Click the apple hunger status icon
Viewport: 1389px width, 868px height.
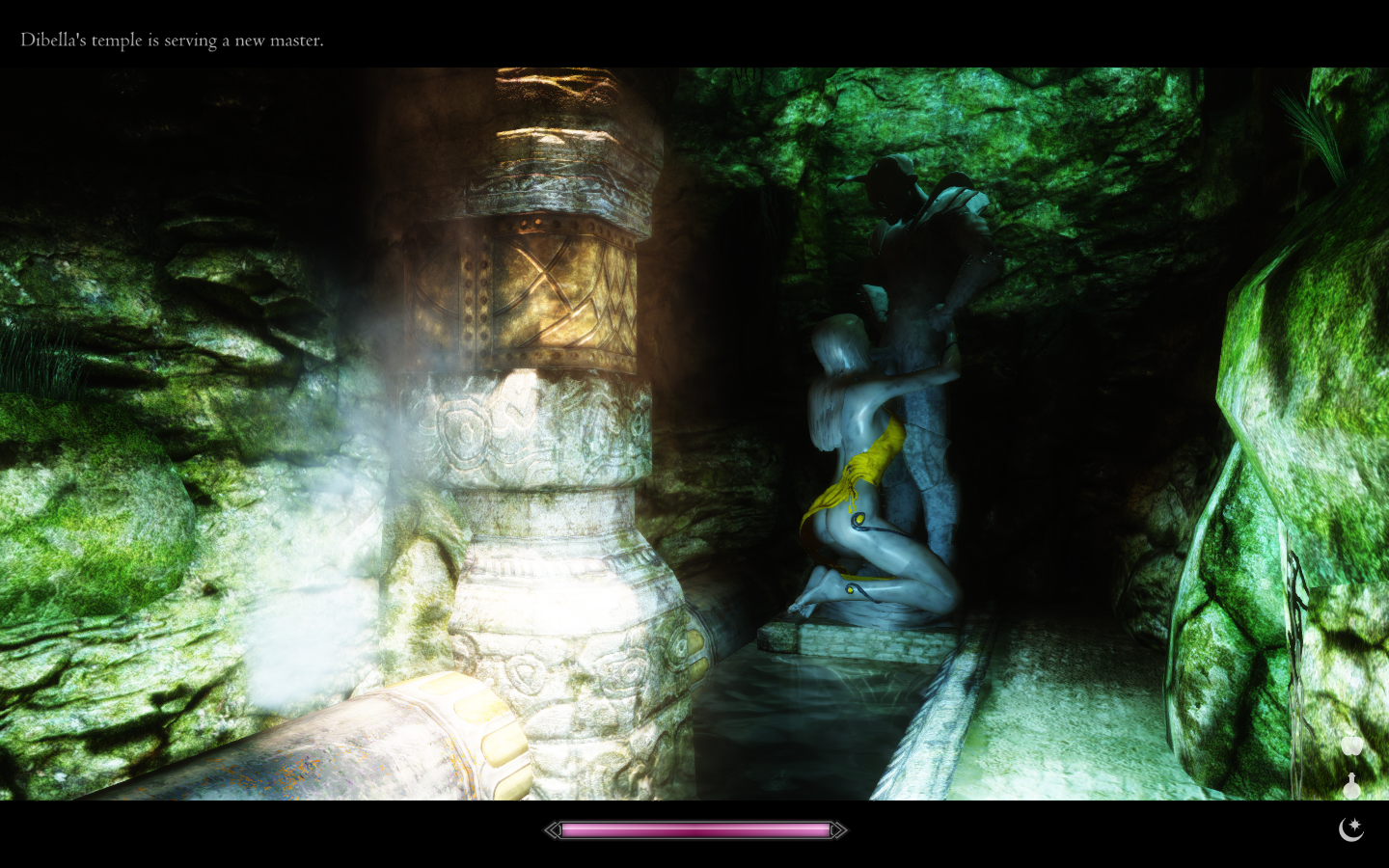(x=1351, y=745)
